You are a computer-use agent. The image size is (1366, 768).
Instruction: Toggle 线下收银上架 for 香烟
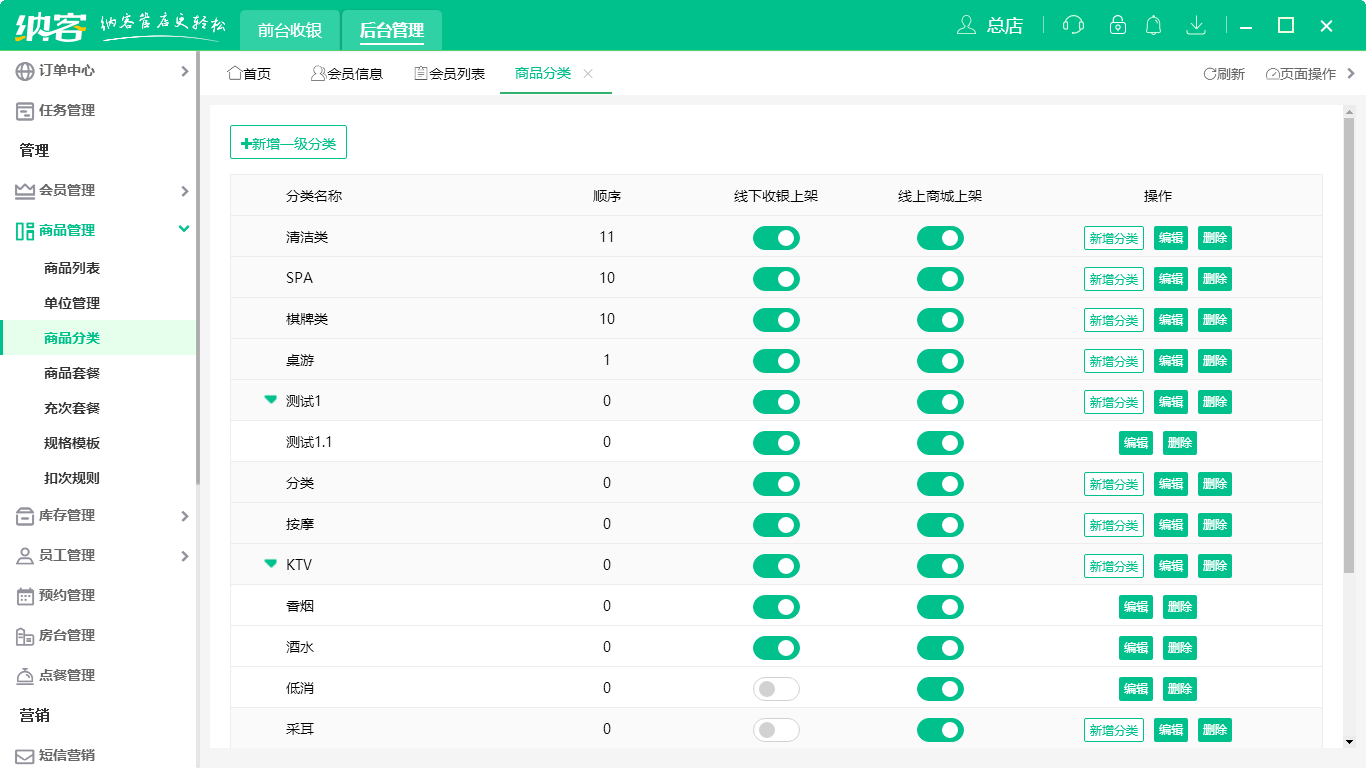pyautogui.click(x=776, y=607)
